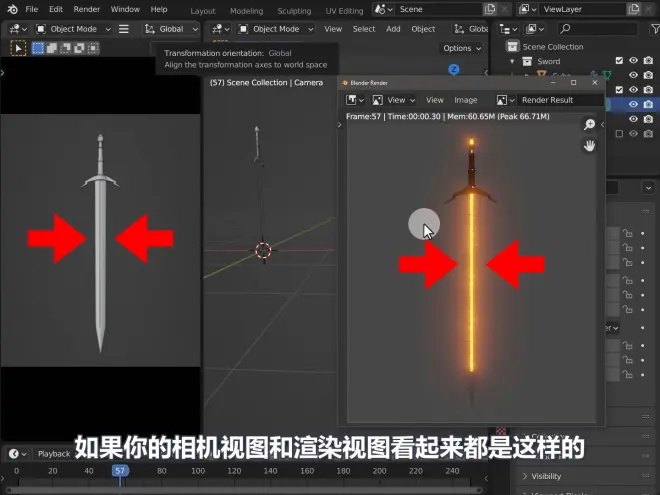Viewport: 660px width, 495px height.
Task: Click the Z axis gizmo in the viewport
Action: (454, 69)
